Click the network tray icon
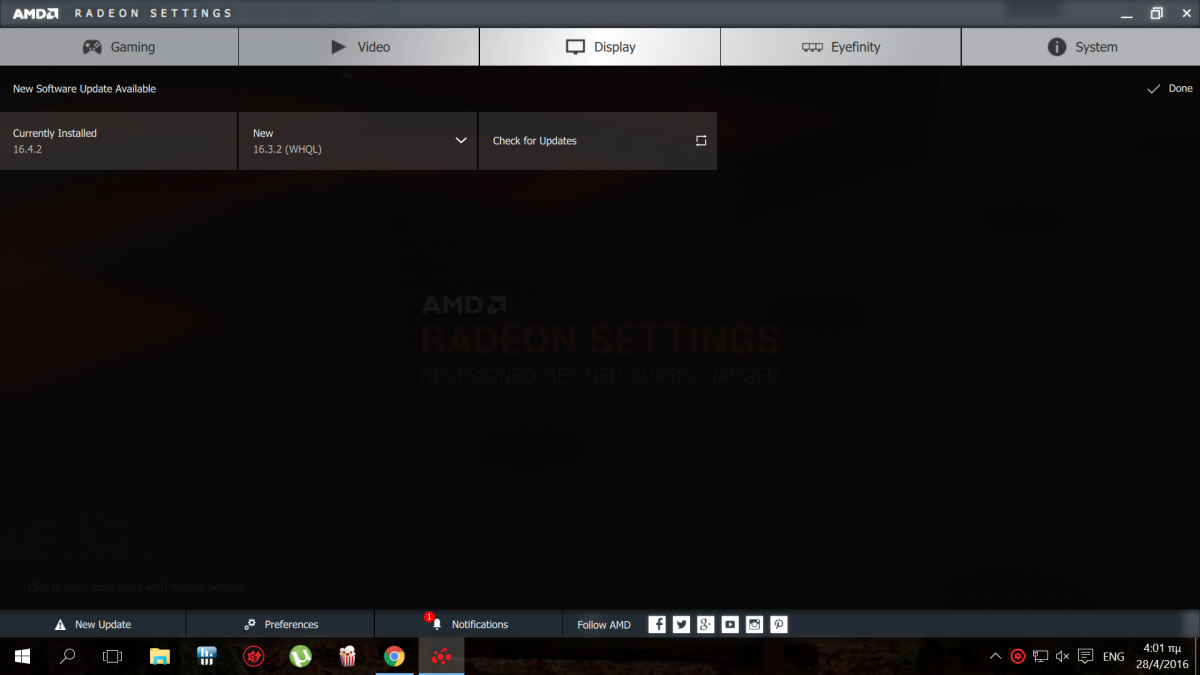The width and height of the screenshot is (1200, 675). tap(1041, 657)
